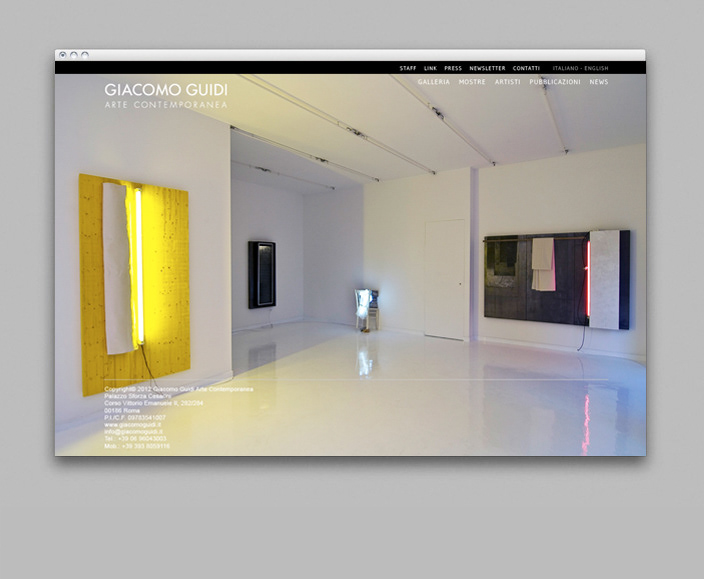
Task: Click the browser window close button
Action: click(62, 55)
